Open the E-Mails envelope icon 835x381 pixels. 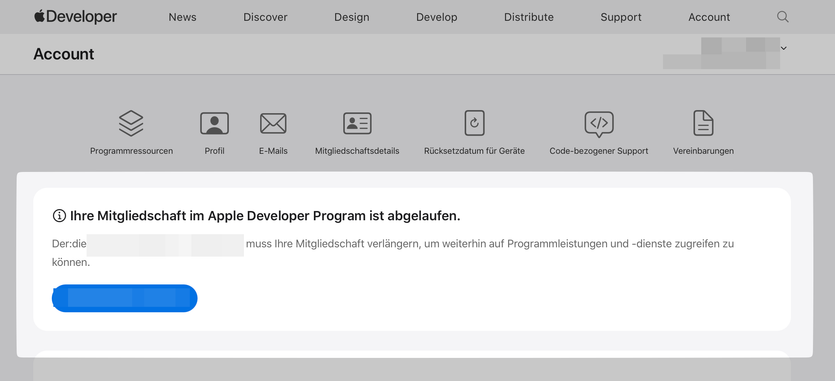coord(273,123)
